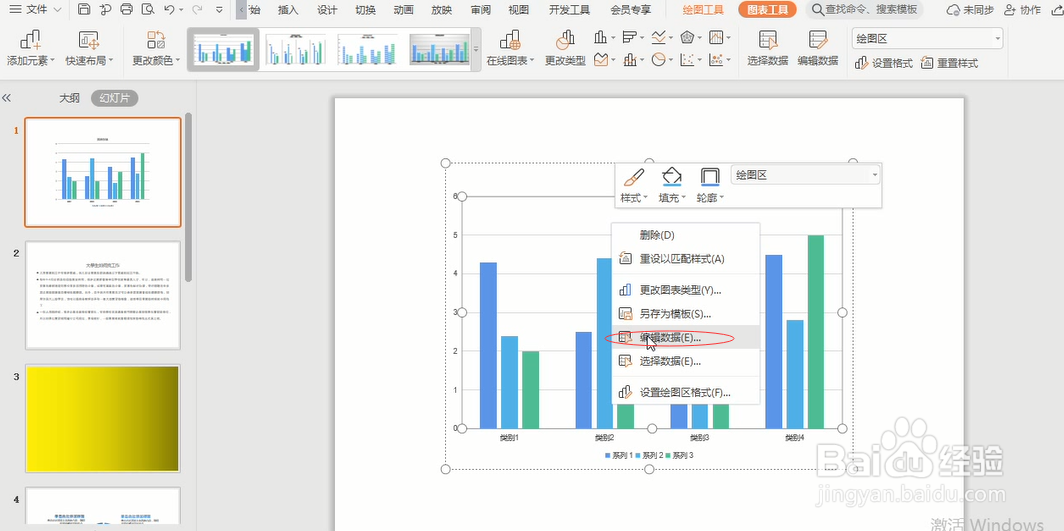
Task: Insert a radar chart from the ribbon
Action: 687,37
